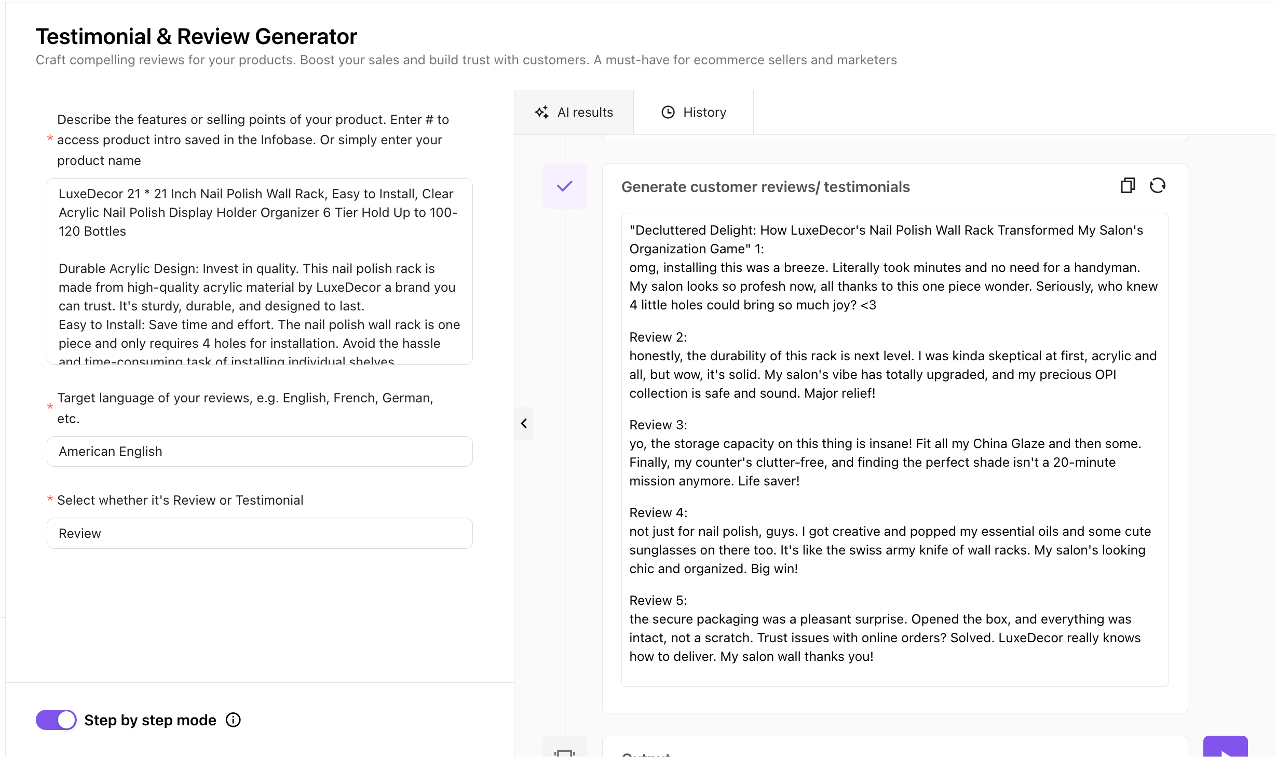Click the info icon next to Step by step mode

(232, 719)
